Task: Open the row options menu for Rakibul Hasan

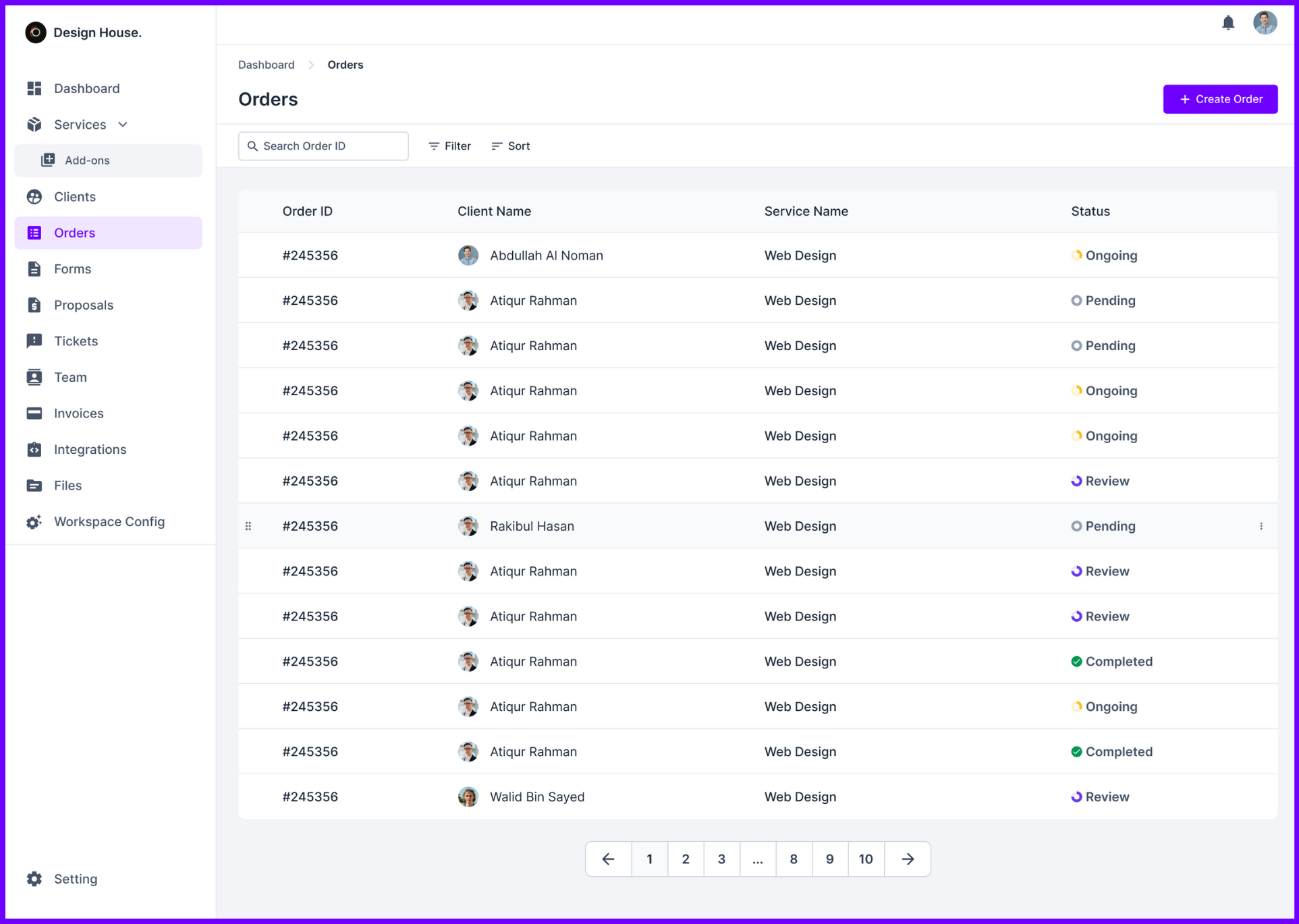Action: (1261, 526)
